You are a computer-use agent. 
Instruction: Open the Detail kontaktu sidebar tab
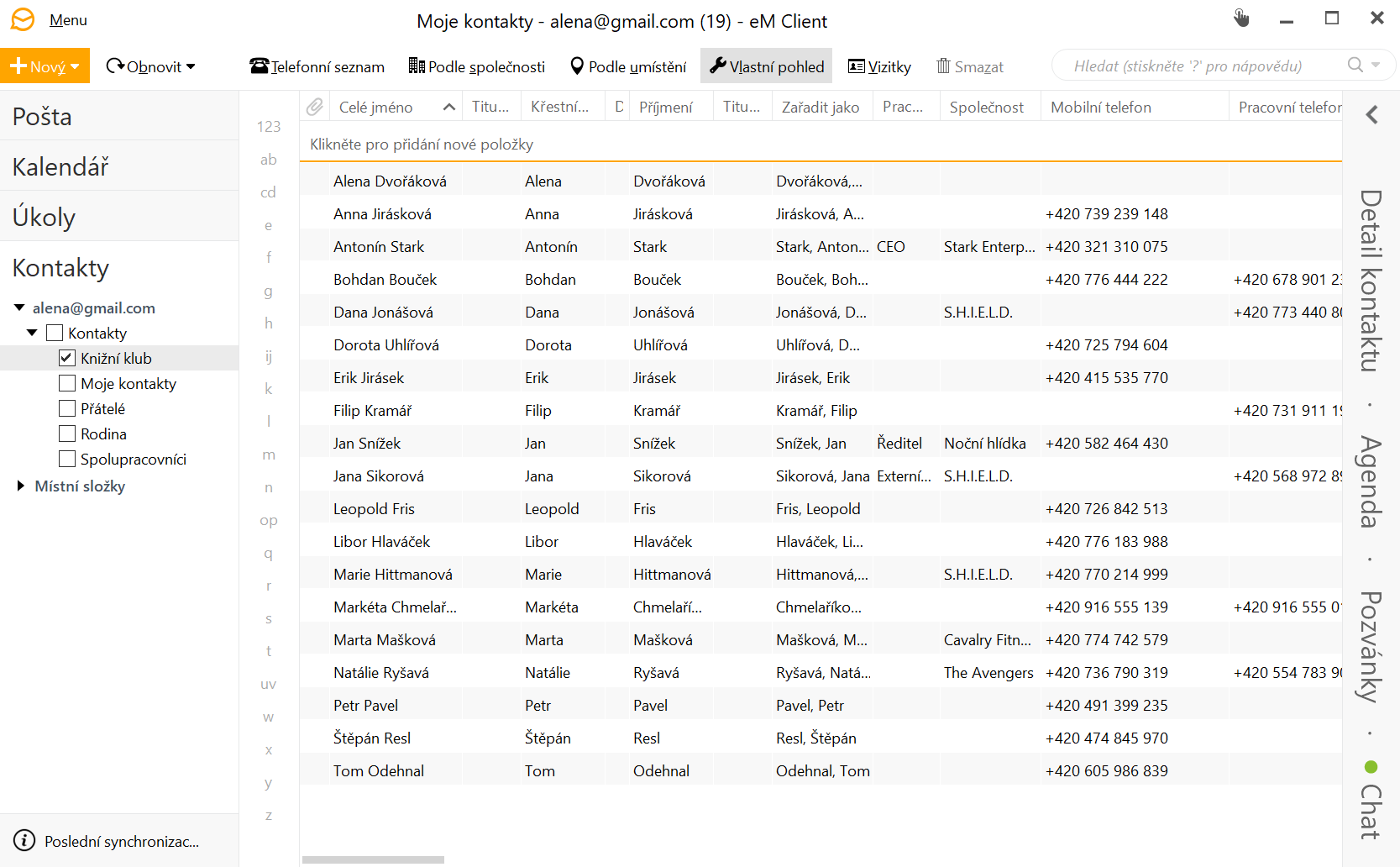1371,280
